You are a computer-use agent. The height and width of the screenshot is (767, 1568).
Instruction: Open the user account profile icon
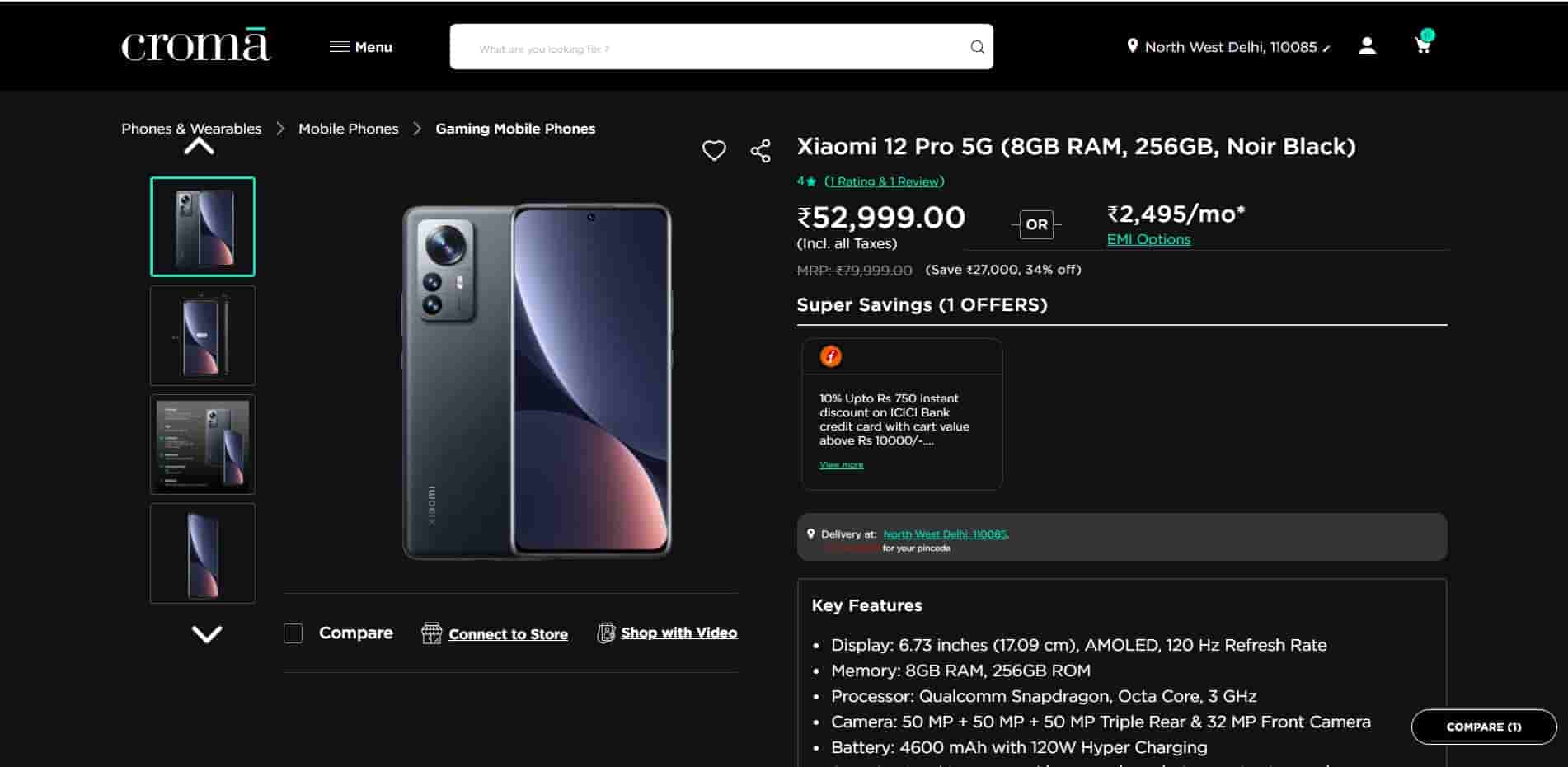[x=1367, y=46]
